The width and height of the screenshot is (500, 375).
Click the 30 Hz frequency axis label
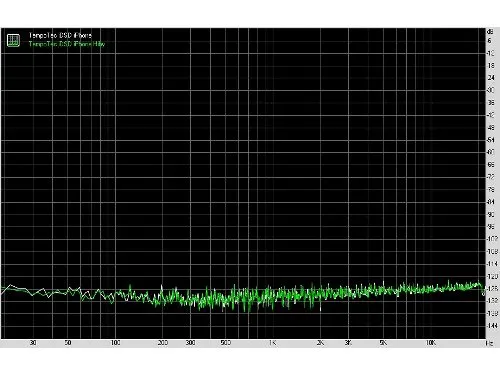click(x=33, y=343)
